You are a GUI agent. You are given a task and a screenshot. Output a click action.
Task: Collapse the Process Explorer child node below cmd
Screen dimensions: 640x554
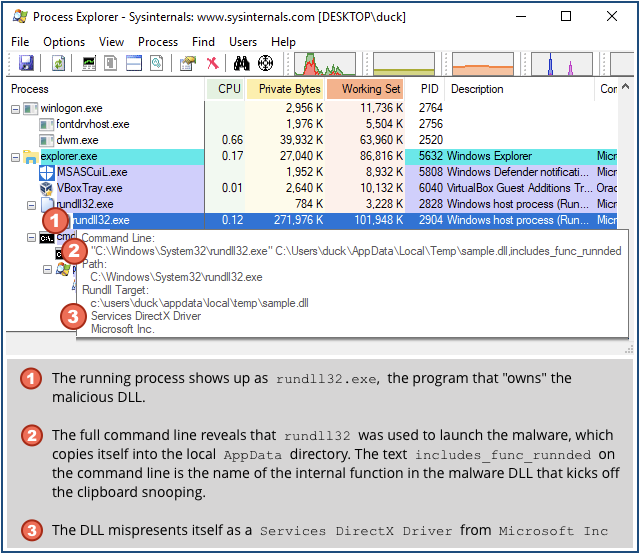click(x=48, y=269)
